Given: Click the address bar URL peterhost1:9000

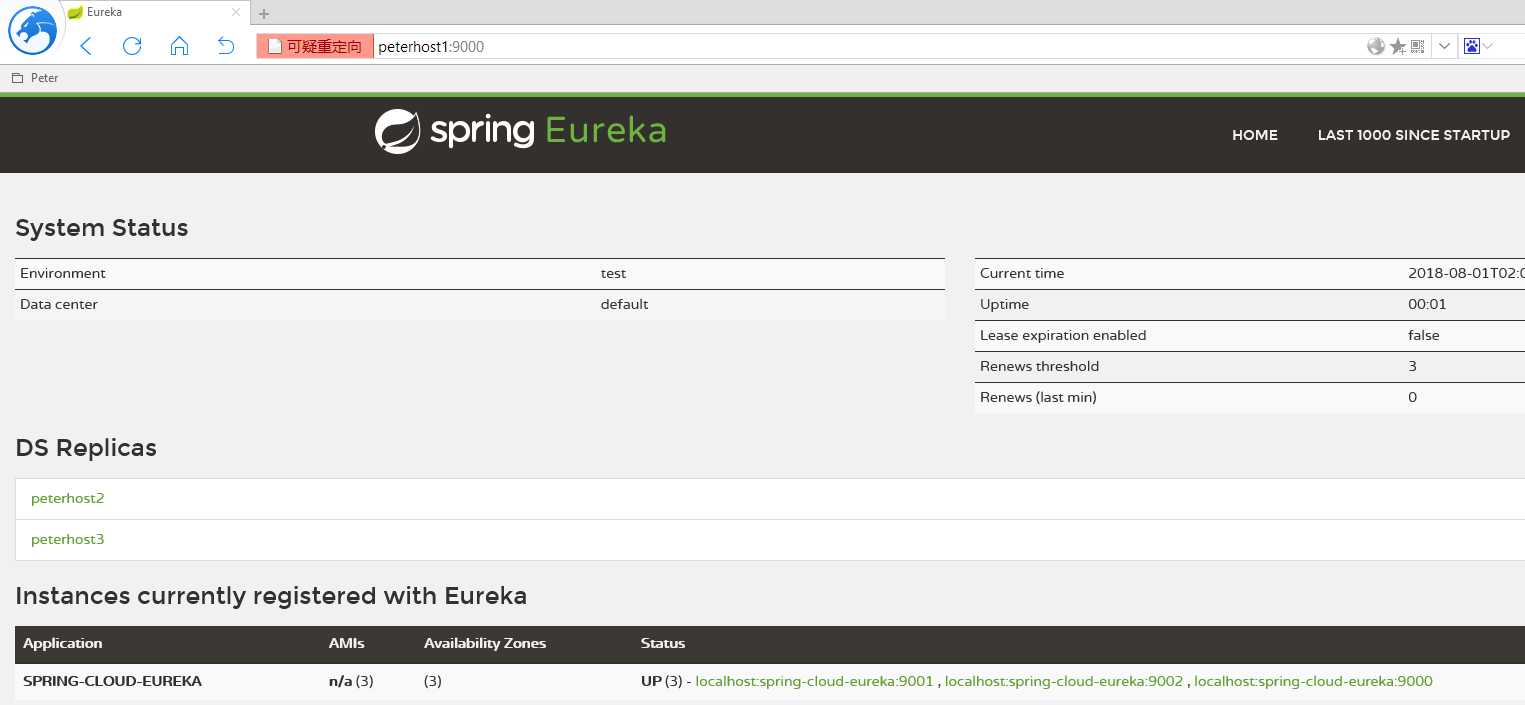Looking at the screenshot, I should [431, 46].
